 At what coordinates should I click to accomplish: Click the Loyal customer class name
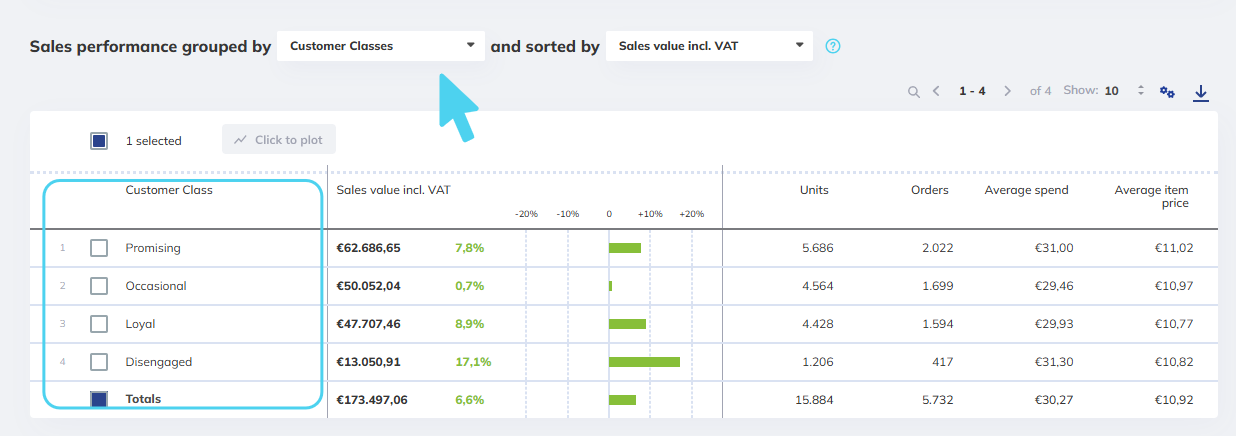[x=140, y=324]
